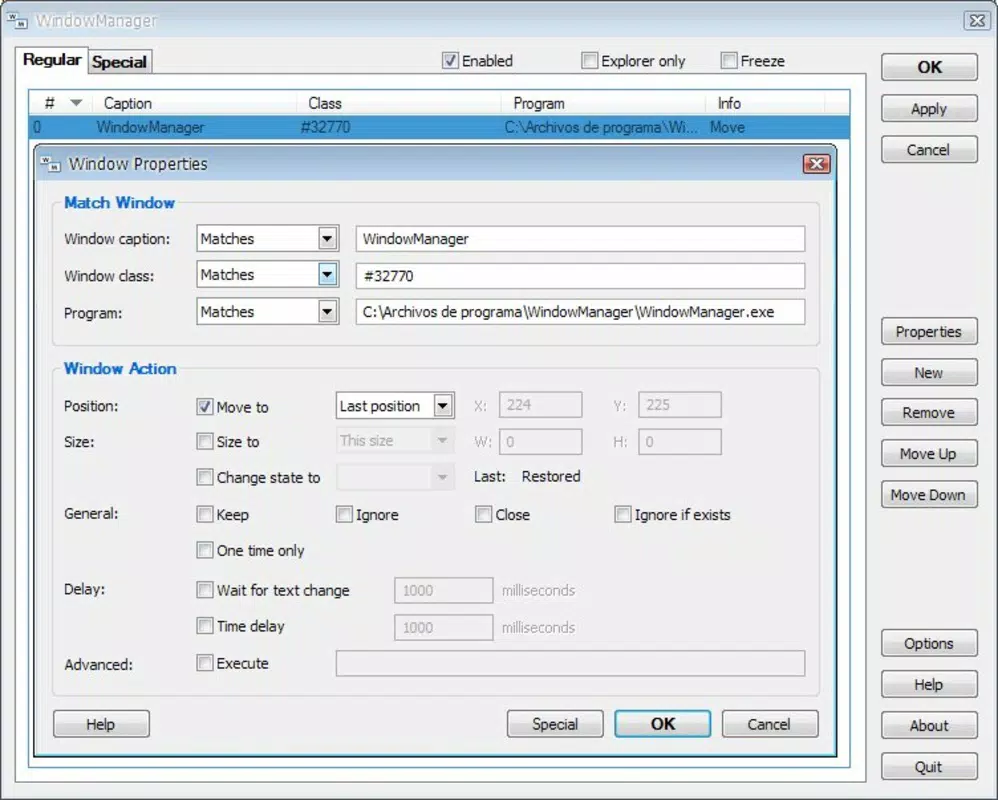Switch to the Special tab
The width and height of the screenshot is (998, 800).
pos(120,62)
